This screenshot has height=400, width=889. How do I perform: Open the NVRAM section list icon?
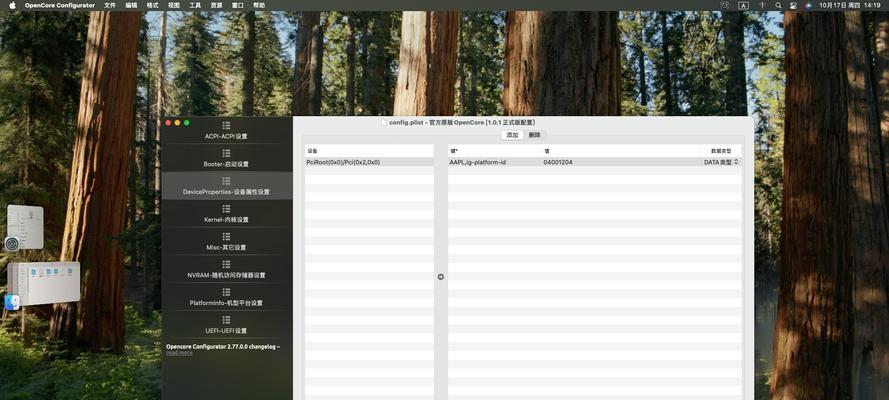click(x=226, y=264)
